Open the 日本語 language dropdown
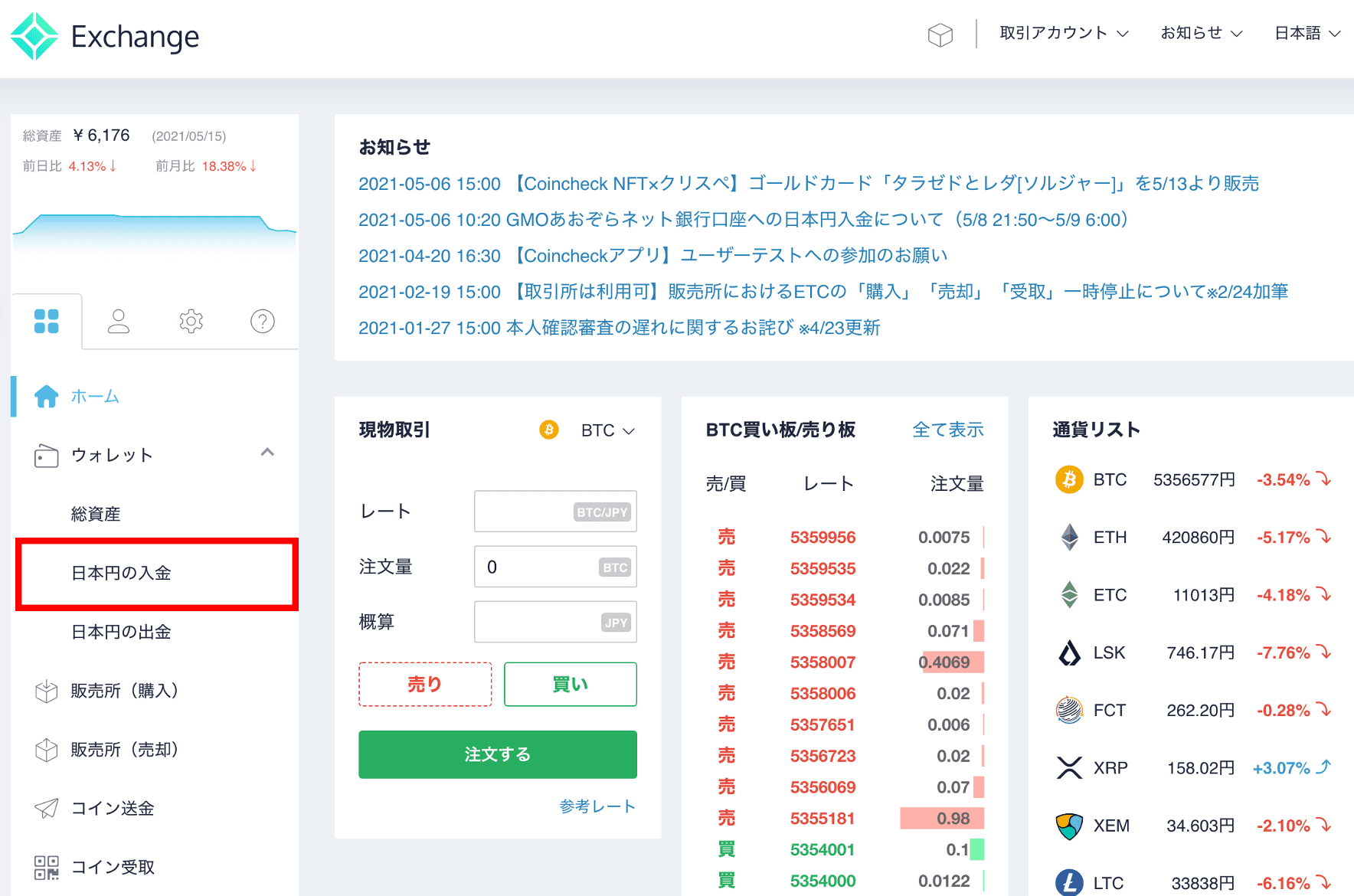The image size is (1354, 896). click(1307, 33)
